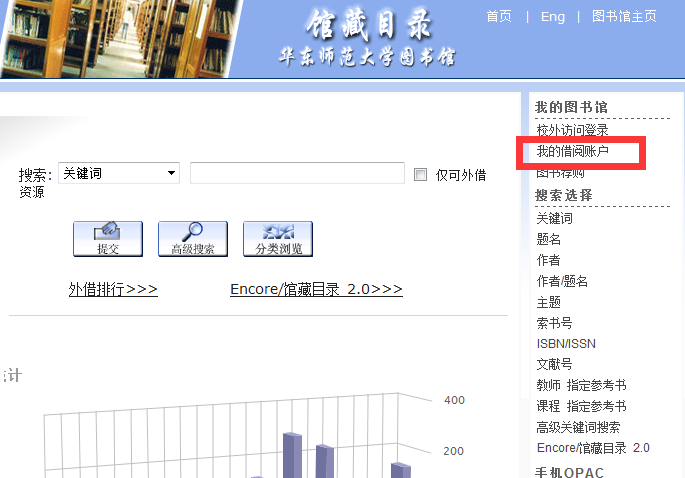Open 我的借阅账户 in sidebar
Viewport: 685px width, 478px height.
coord(572,152)
